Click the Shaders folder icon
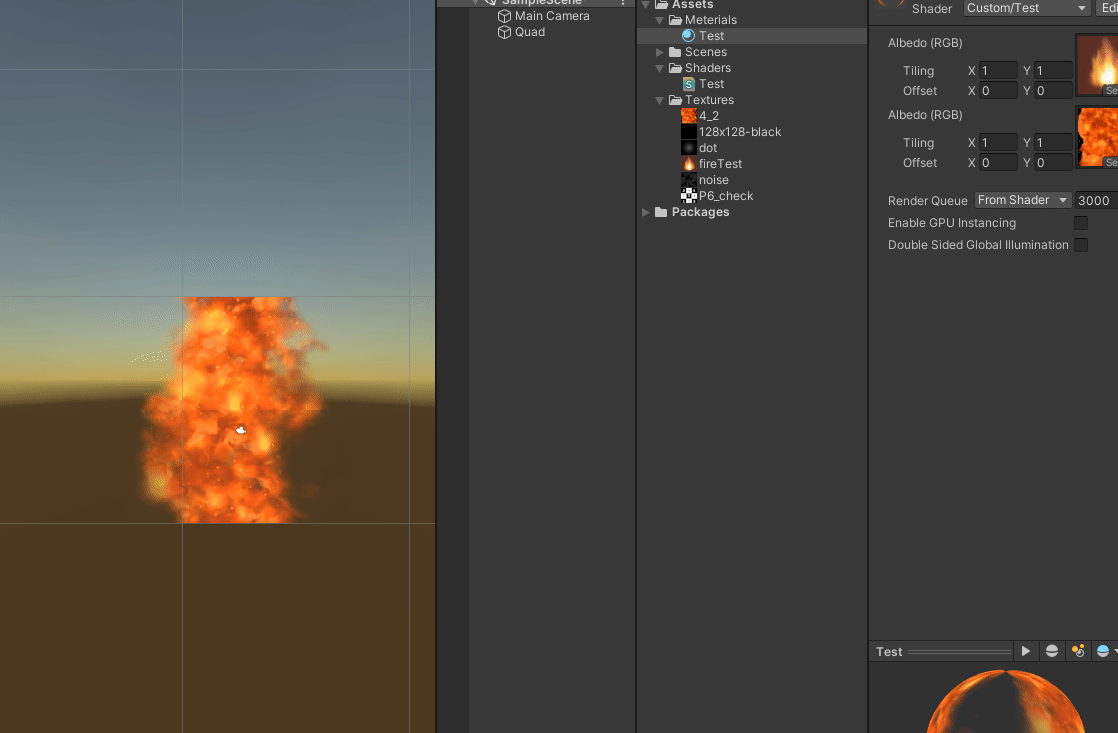Image resolution: width=1118 pixels, height=733 pixels. (675, 68)
